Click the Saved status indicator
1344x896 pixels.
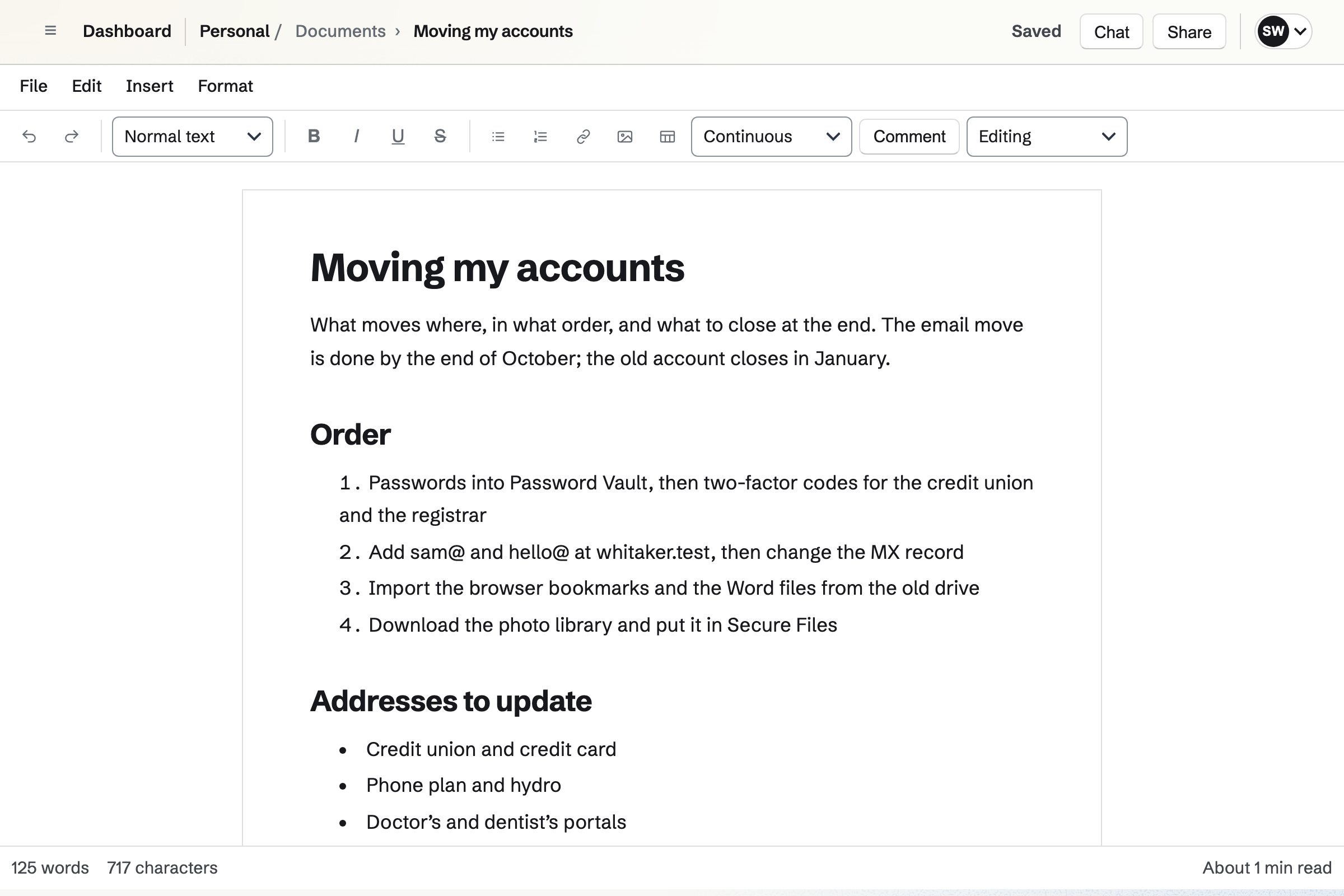[1036, 31]
